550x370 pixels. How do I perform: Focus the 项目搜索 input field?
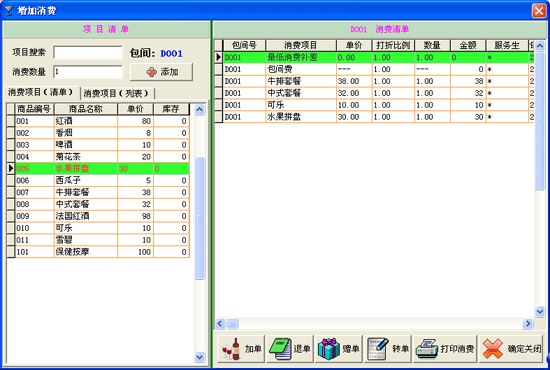(88, 53)
